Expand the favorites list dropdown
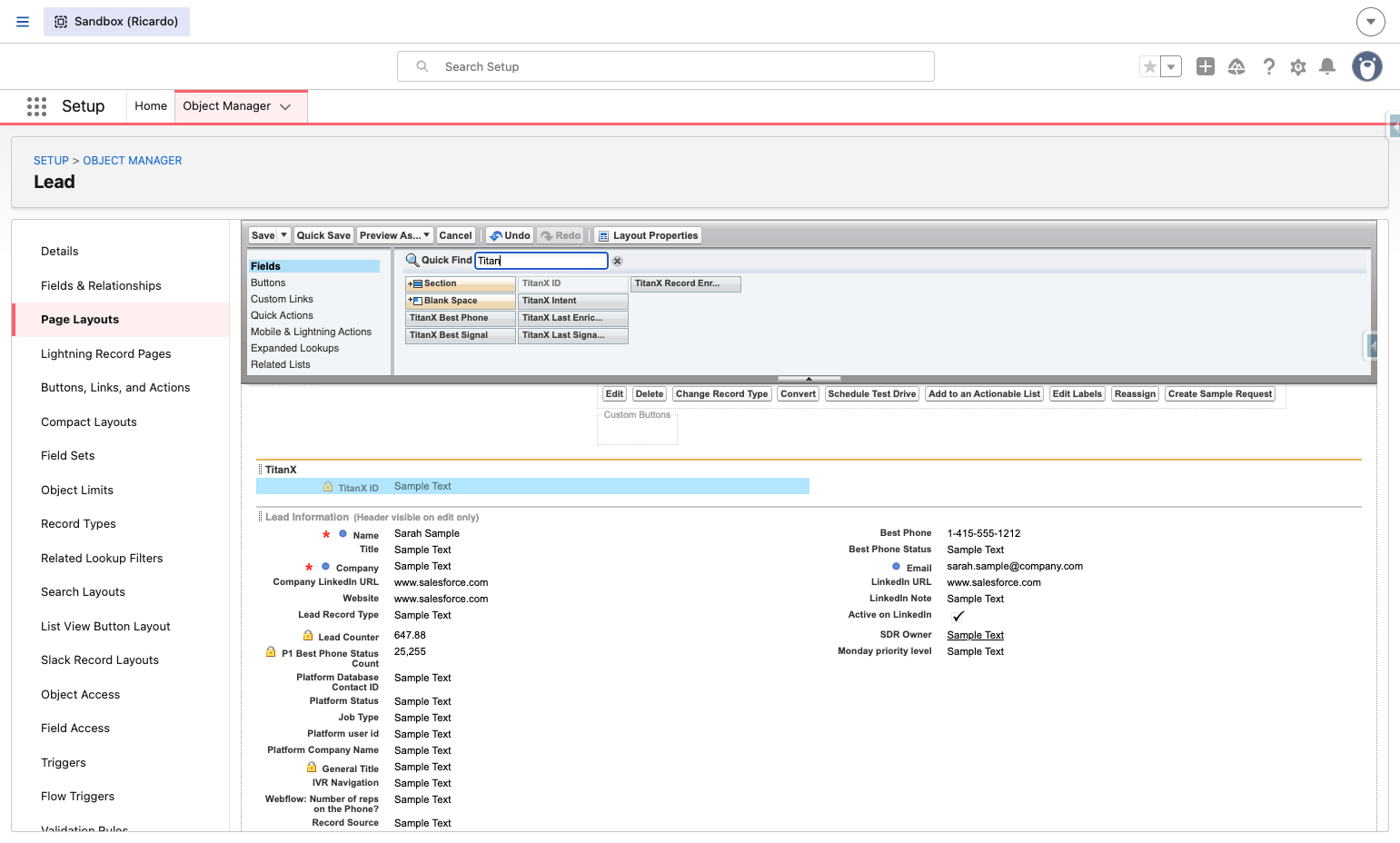This screenshot has width=1400, height=843. 1171,66
